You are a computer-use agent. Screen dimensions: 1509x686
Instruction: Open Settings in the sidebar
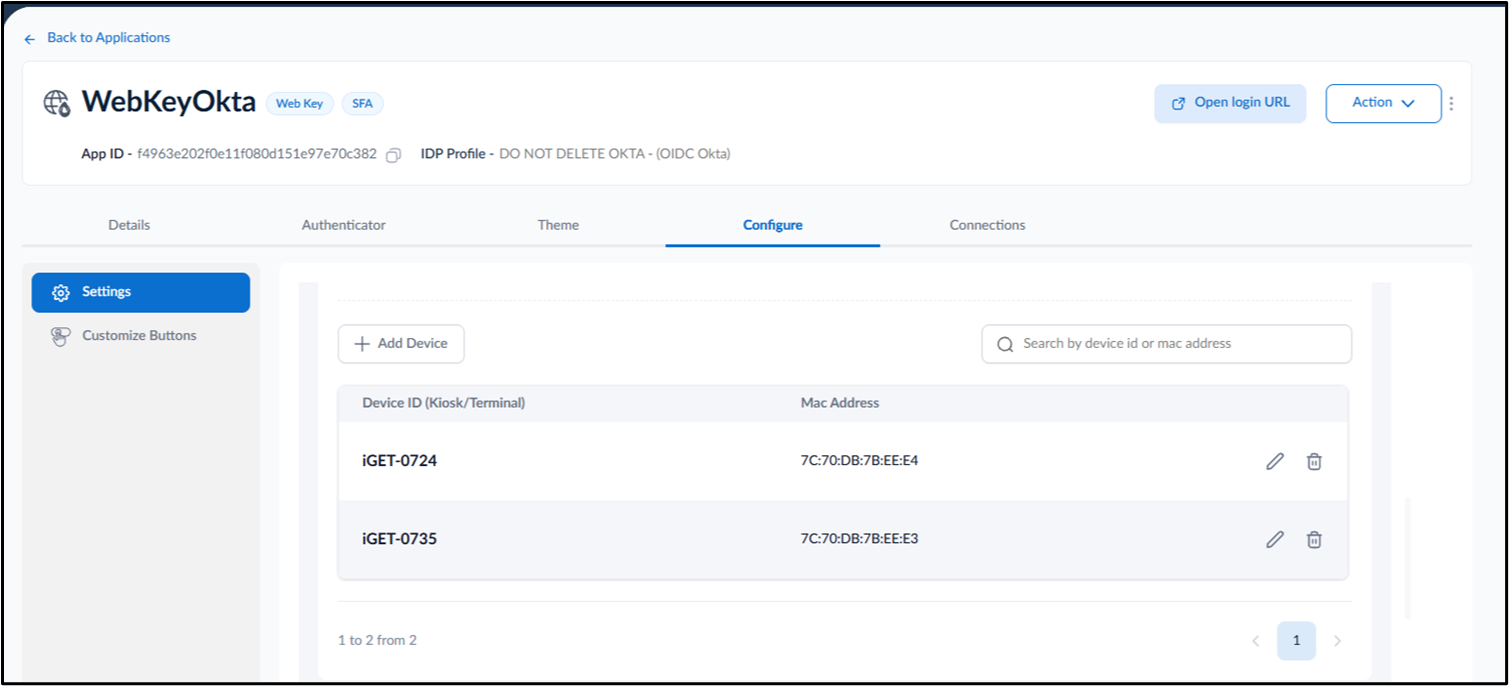point(141,292)
